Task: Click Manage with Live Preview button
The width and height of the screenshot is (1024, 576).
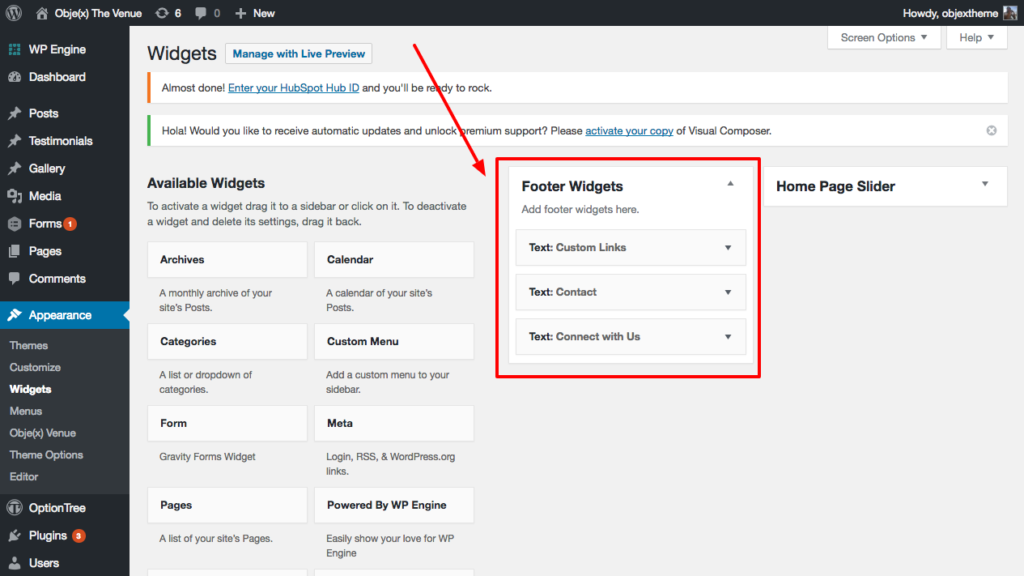Action: [298, 54]
